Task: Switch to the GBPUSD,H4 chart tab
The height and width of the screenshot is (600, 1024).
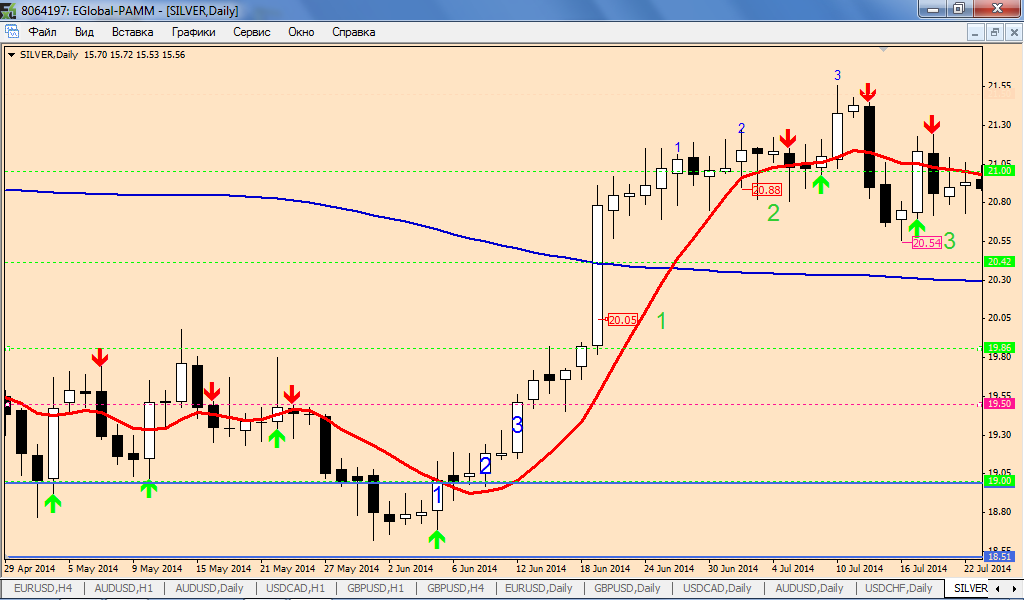Action: (x=456, y=588)
